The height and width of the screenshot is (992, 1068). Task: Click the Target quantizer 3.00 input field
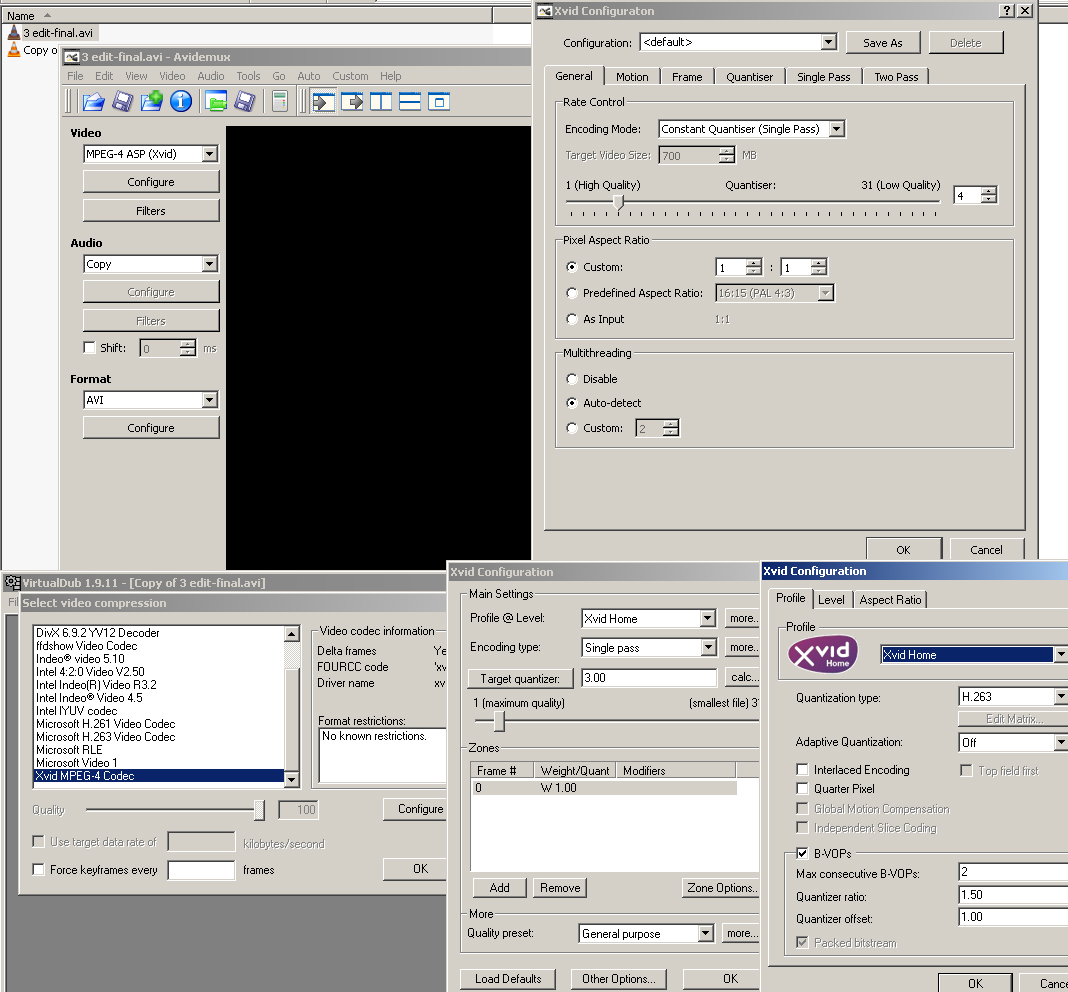(x=649, y=678)
